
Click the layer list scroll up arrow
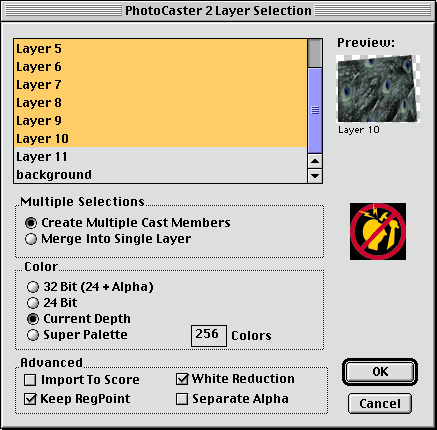pyautogui.click(x=315, y=162)
